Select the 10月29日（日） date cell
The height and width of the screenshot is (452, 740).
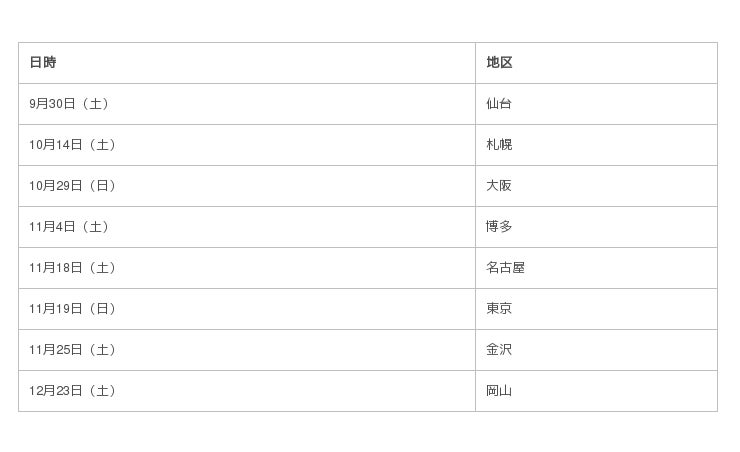(73, 186)
